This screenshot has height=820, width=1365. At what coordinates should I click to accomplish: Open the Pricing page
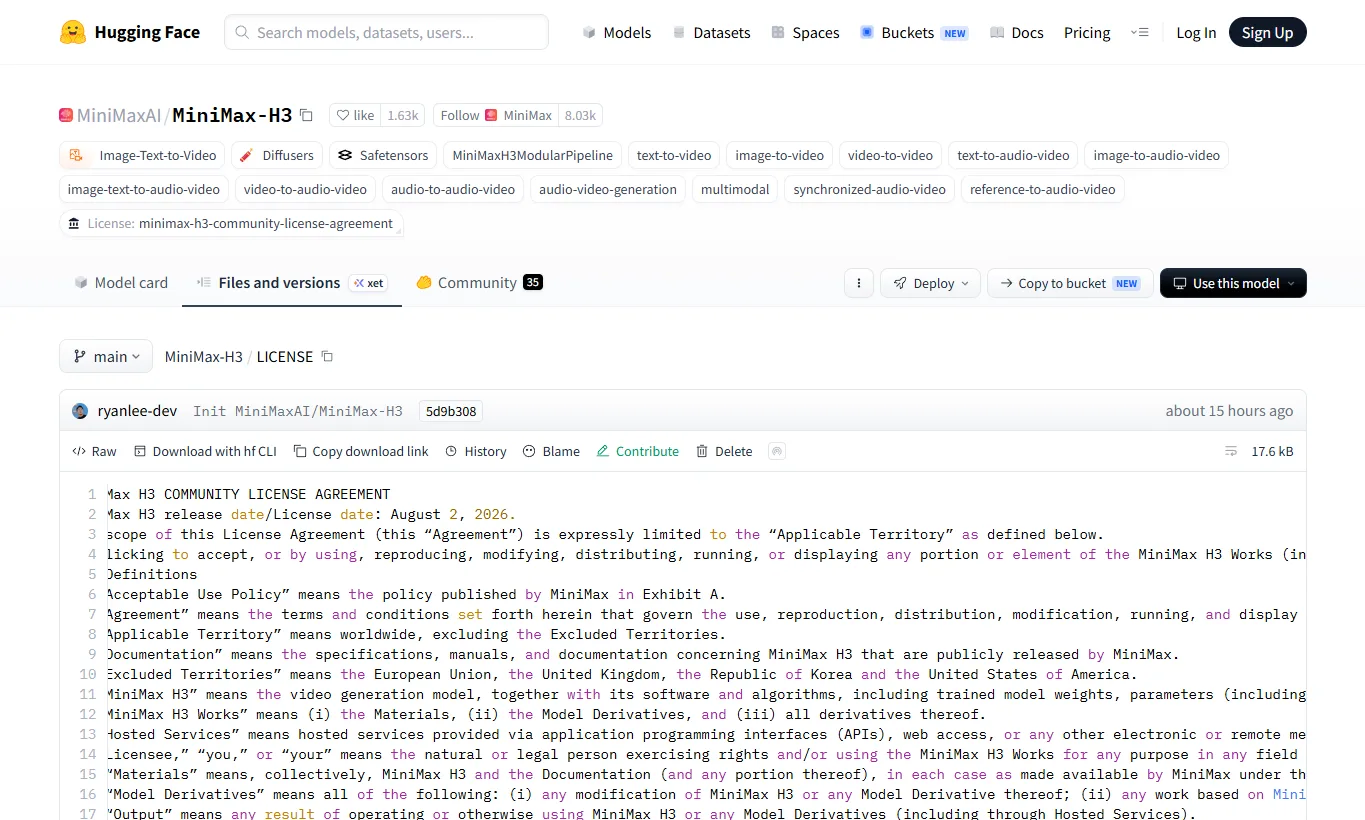coord(1087,32)
